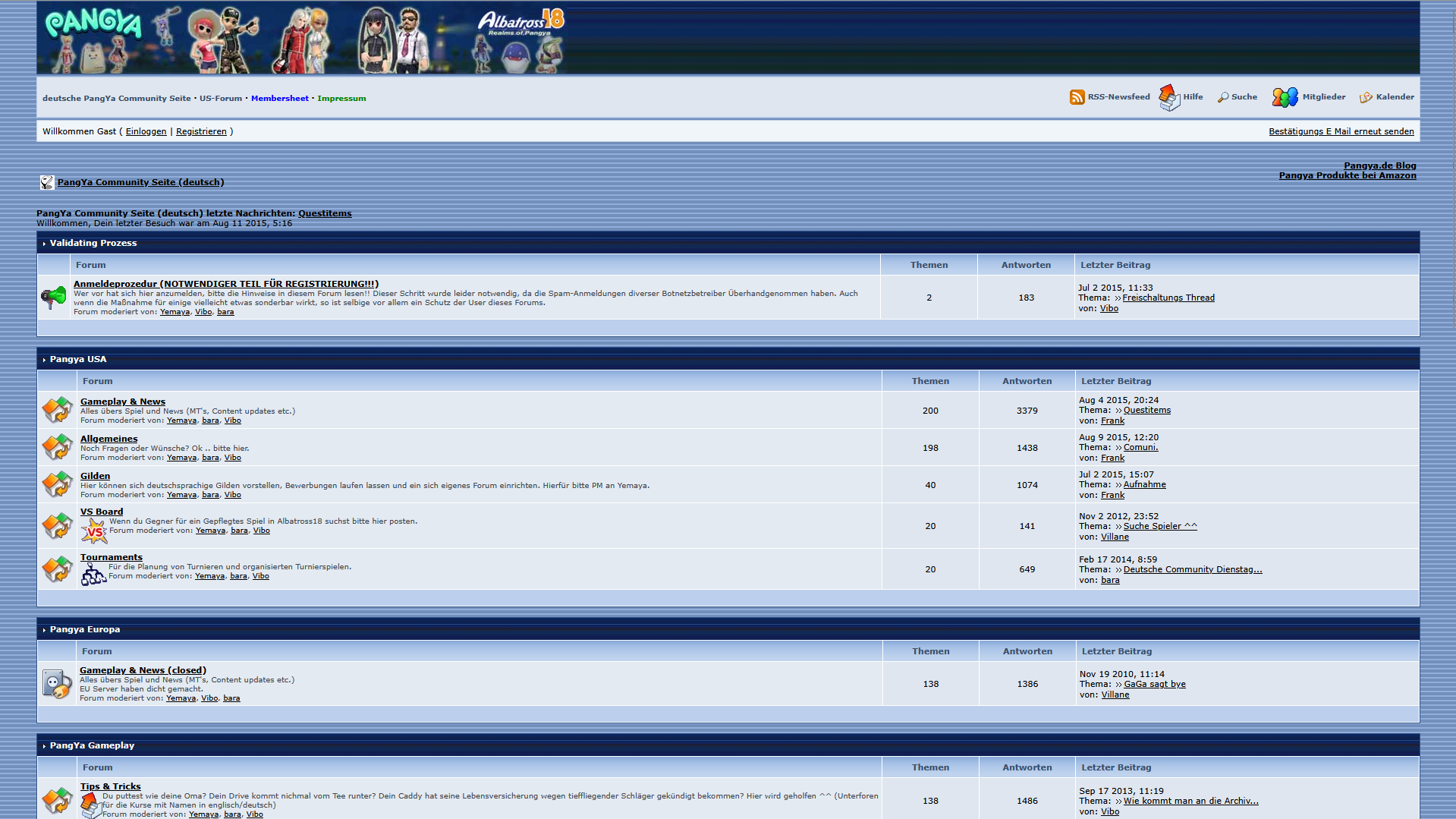Click the closed Pangya Europa forum icon
The height and width of the screenshot is (819, 1456).
click(x=57, y=684)
